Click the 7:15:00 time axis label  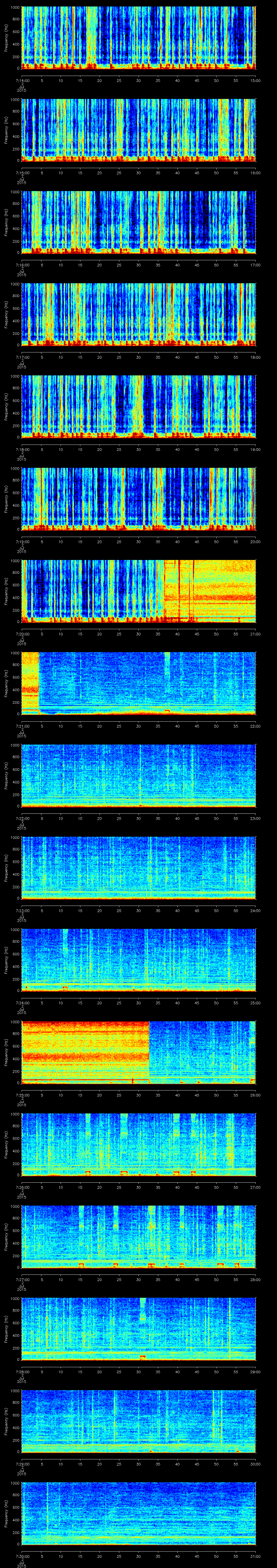22,173
